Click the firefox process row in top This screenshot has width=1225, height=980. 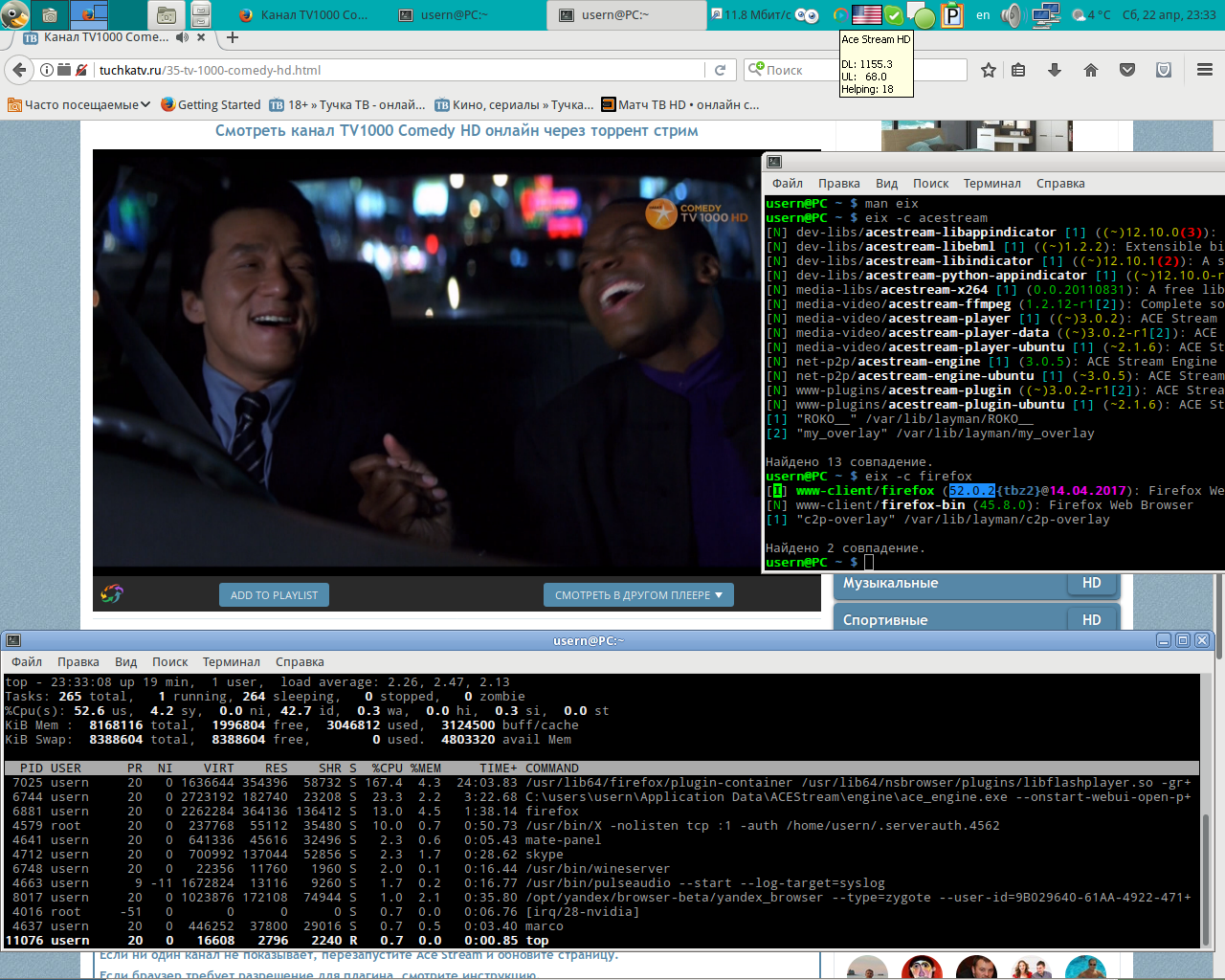click(x=601, y=812)
